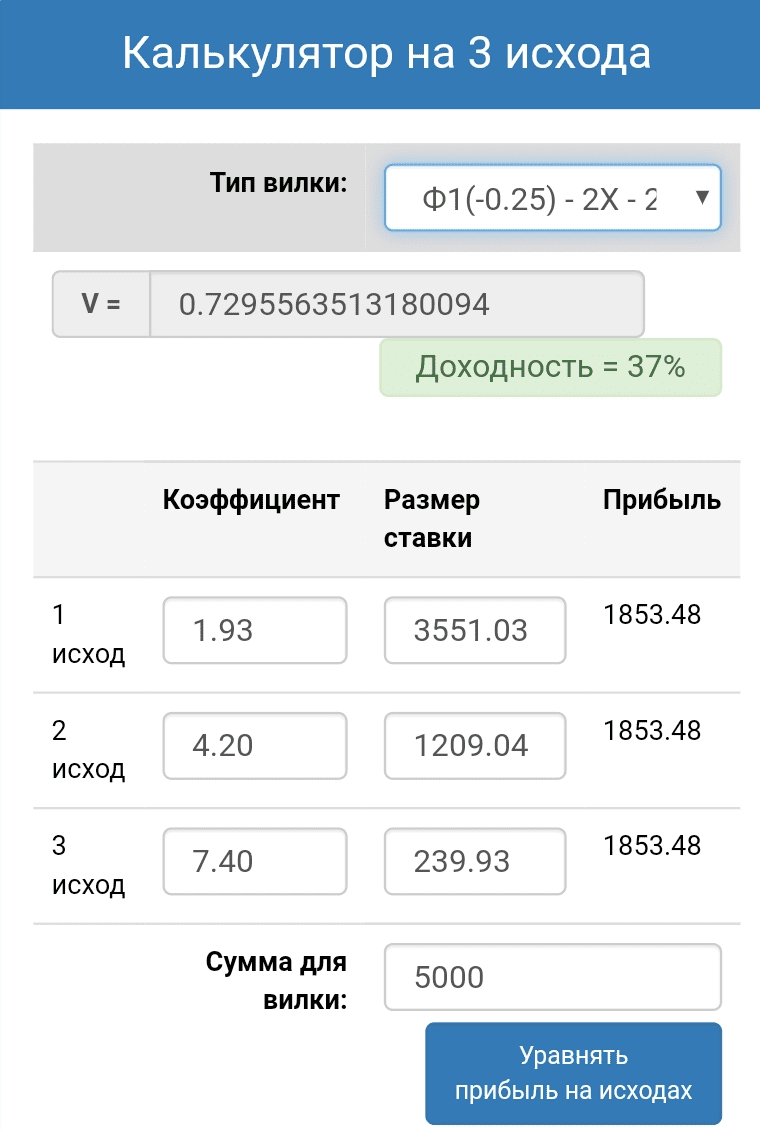
Task: Click the Размер ставки column header
Action: tap(432, 519)
